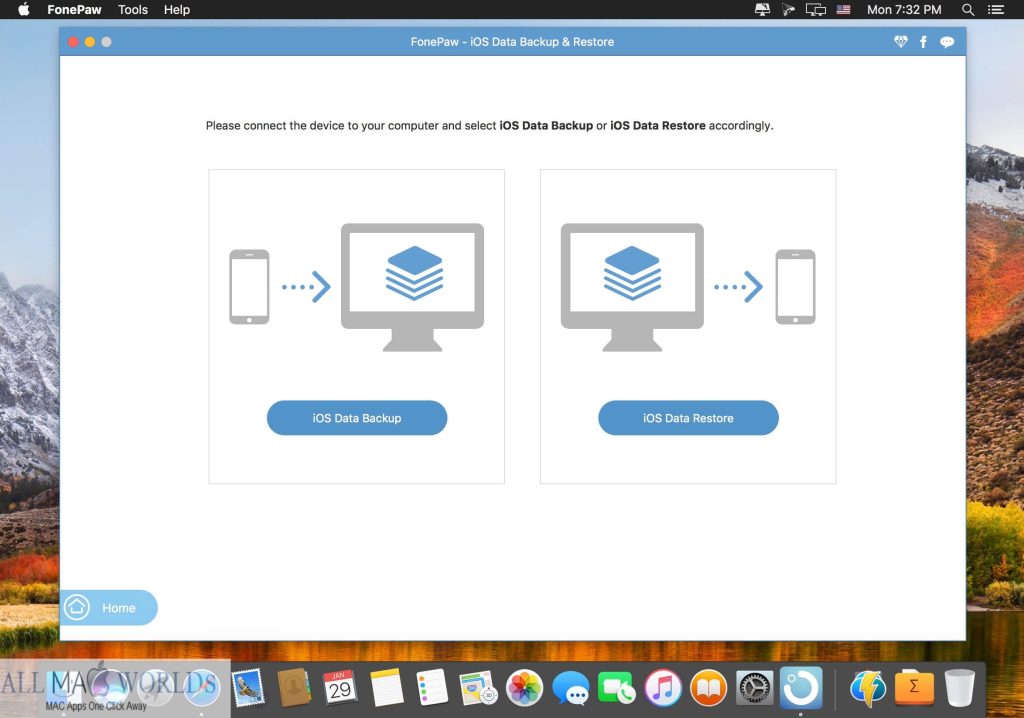Click the US flag input source icon
The height and width of the screenshot is (718, 1024).
click(844, 10)
